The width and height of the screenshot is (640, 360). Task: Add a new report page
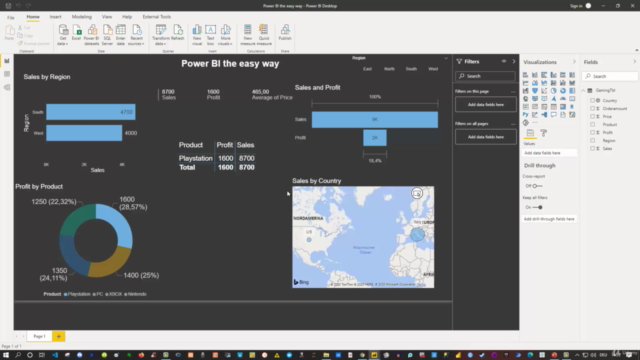click(x=59, y=336)
